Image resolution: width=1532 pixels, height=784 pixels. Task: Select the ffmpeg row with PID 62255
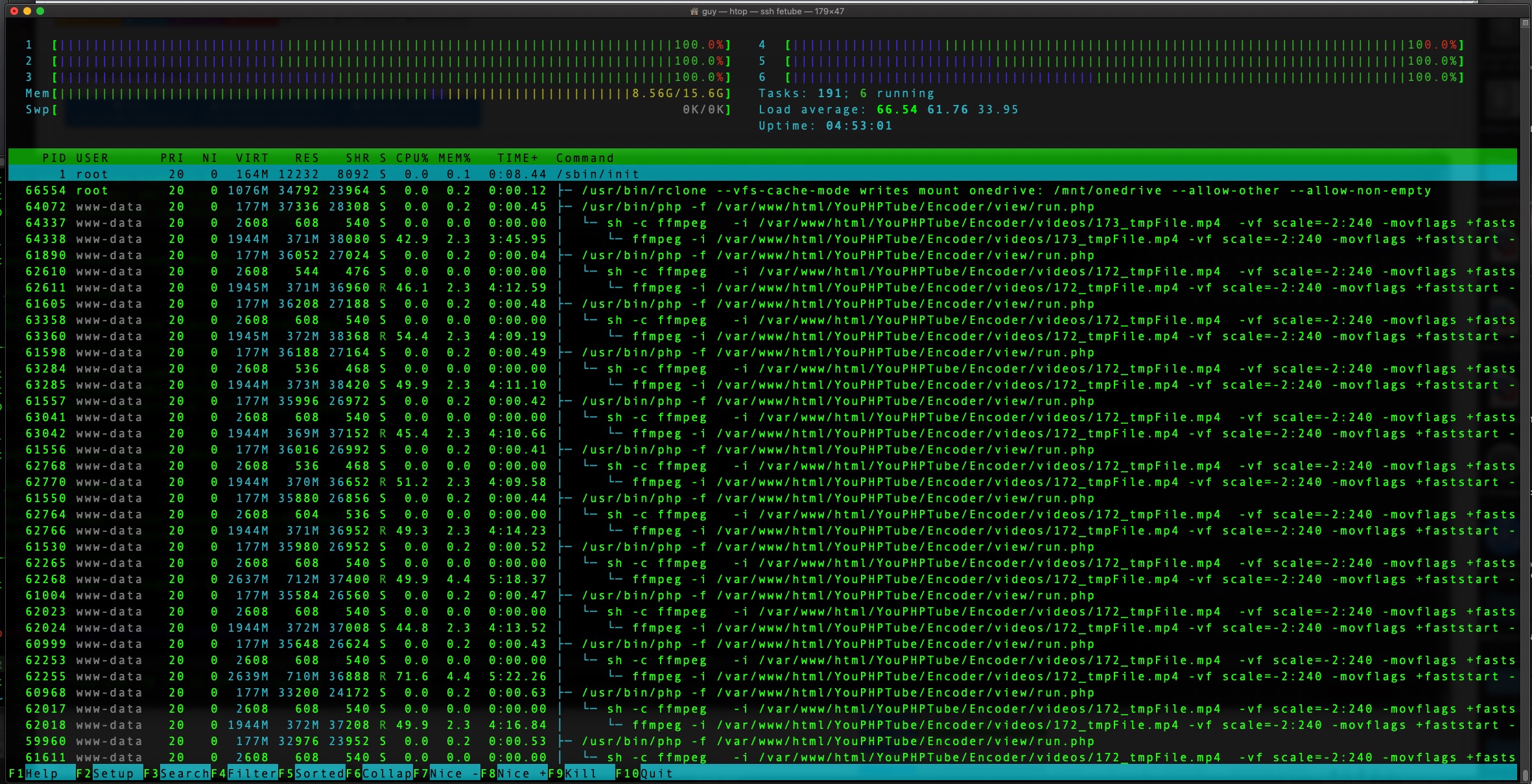click(x=762, y=676)
